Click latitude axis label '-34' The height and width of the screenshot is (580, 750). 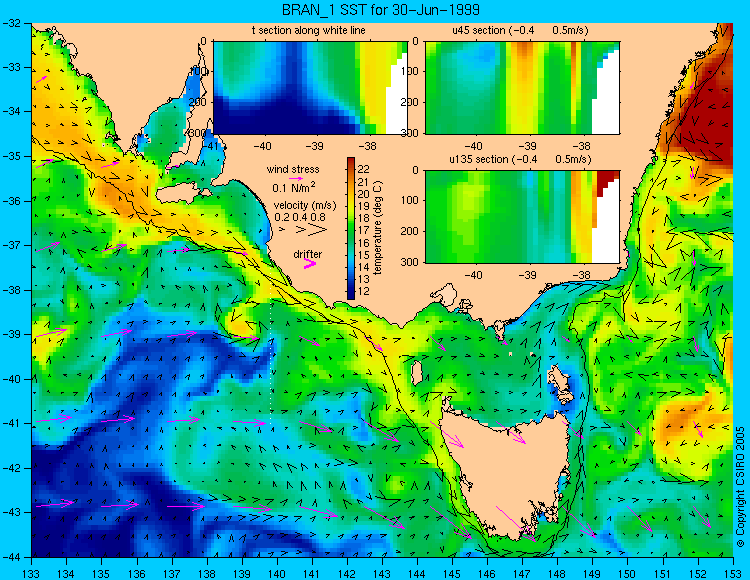click(12, 111)
